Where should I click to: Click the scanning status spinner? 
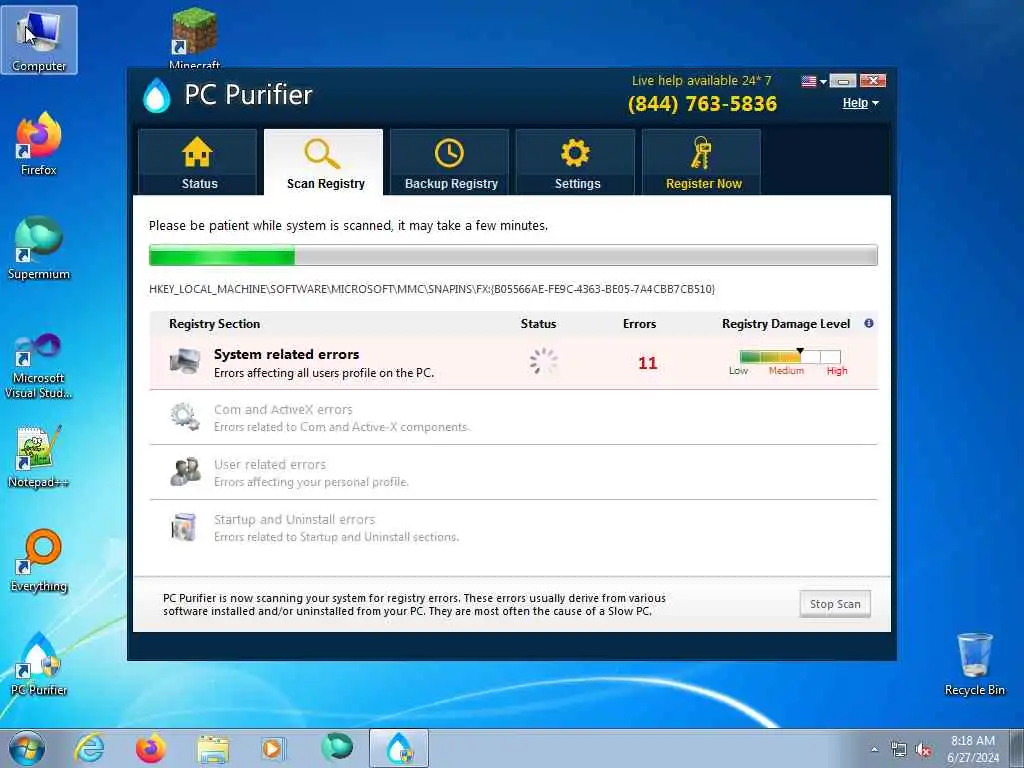pyautogui.click(x=543, y=361)
